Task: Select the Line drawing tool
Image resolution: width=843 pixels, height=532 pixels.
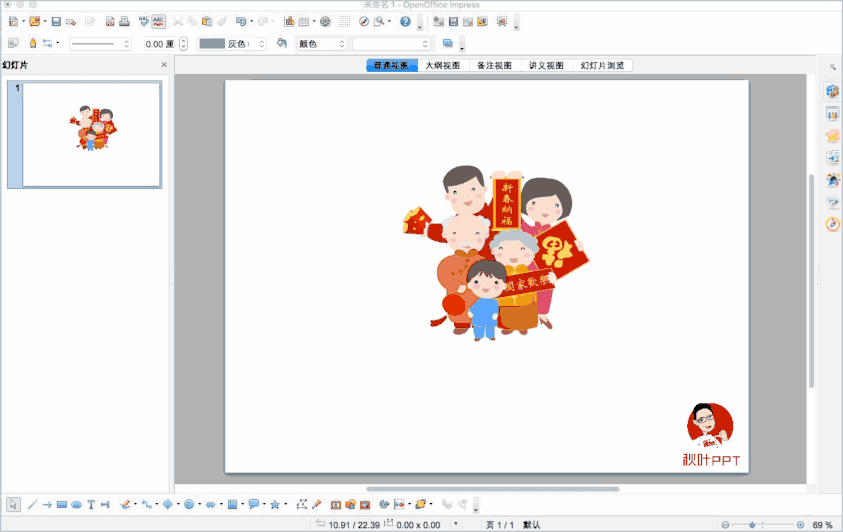Action: [32, 505]
